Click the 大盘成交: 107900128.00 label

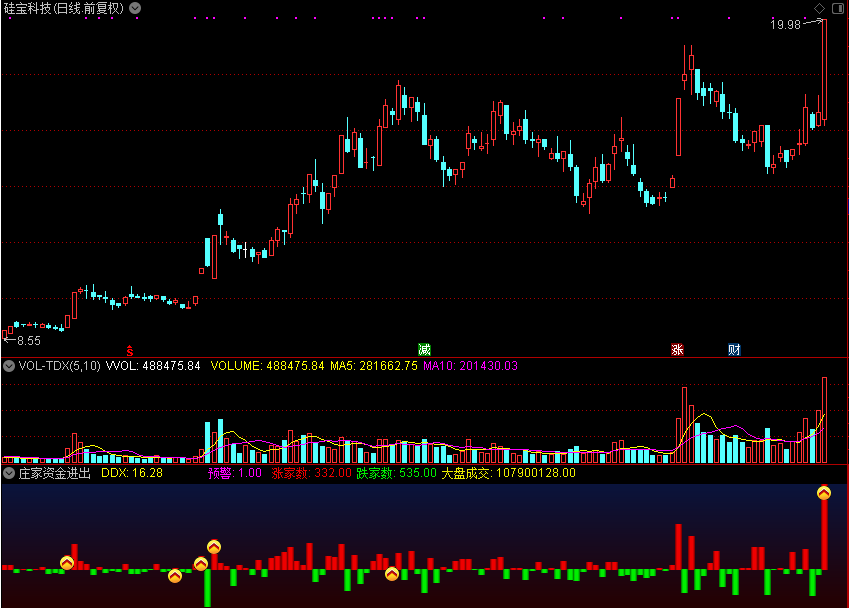(x=508, y=473)
